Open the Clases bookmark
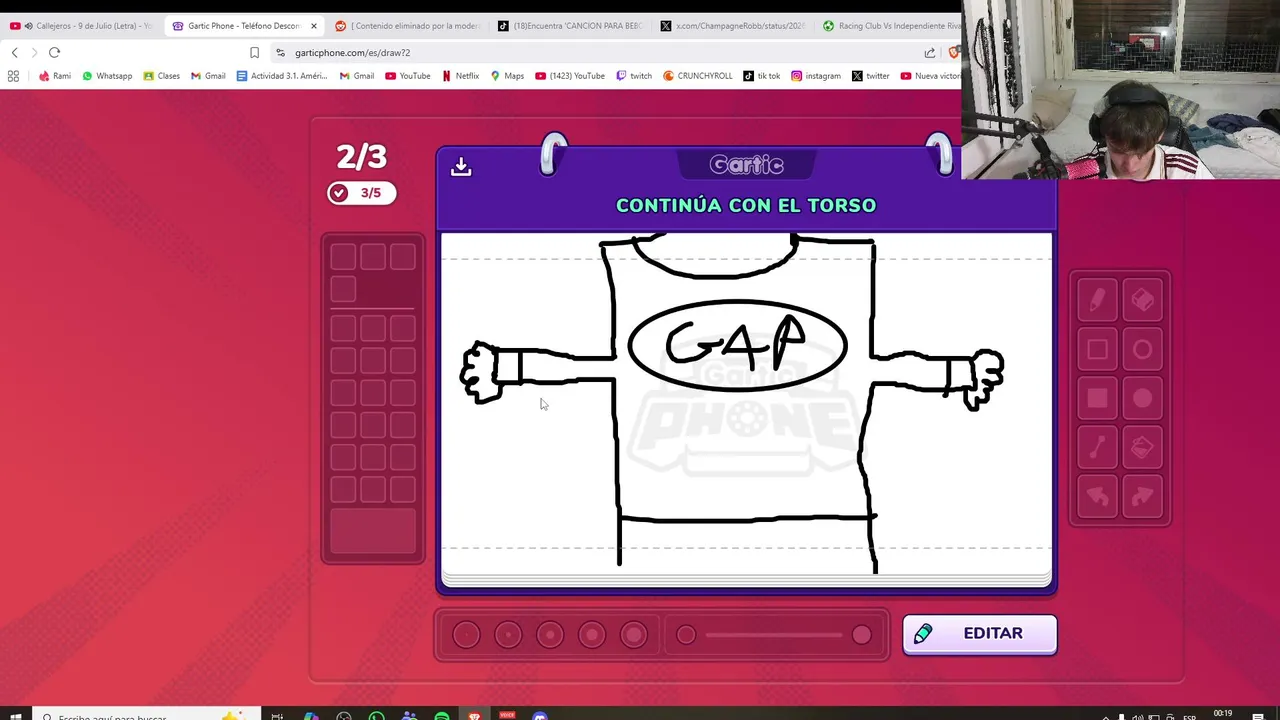The width and height of the screenshot is (1280, 720). tap(161, 76)
